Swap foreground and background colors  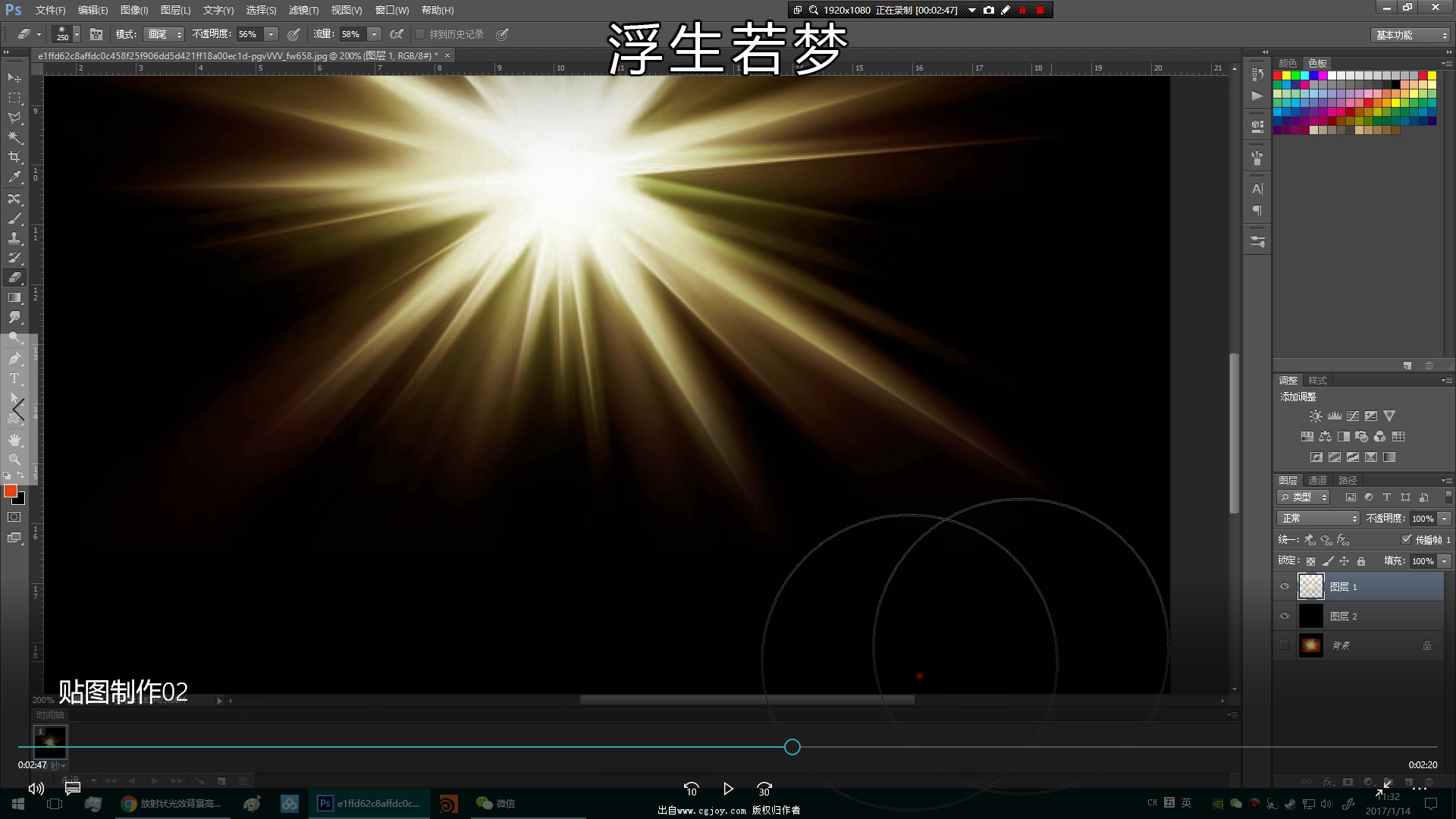click(x=21, y=475)
